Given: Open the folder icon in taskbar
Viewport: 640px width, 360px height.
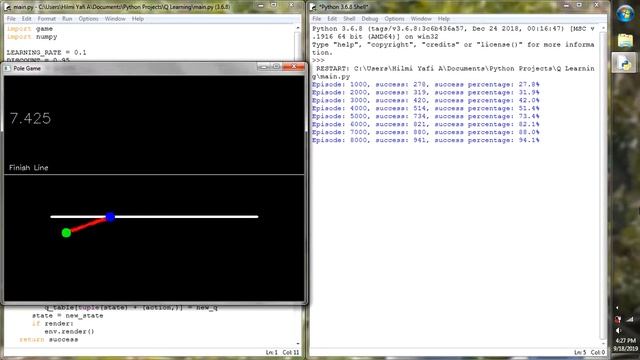Looking at the screenshot, I should (625, 40).
